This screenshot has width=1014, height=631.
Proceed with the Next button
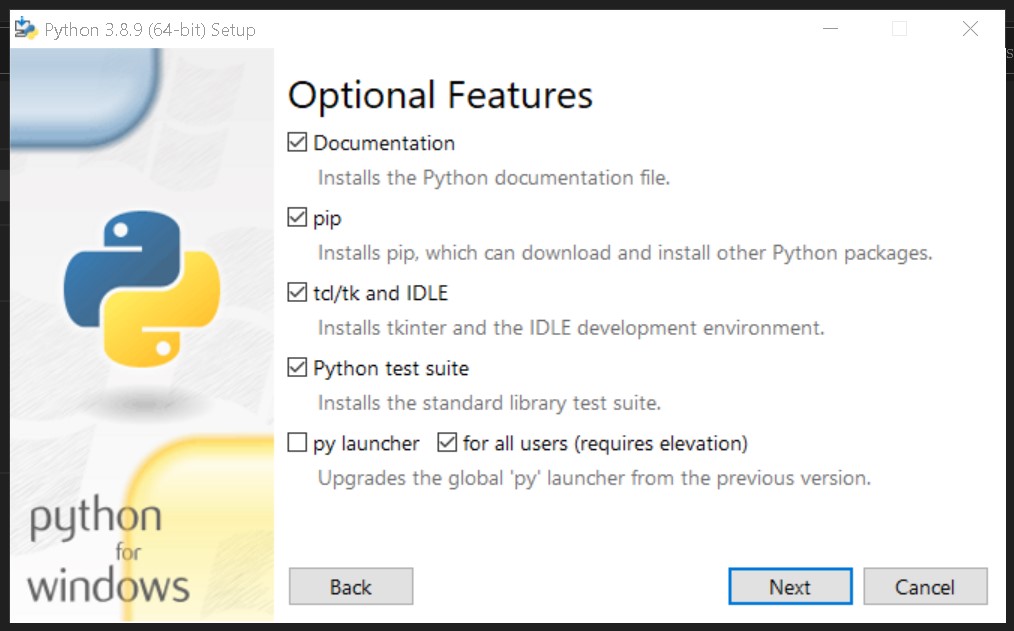(x=790, y=586)
